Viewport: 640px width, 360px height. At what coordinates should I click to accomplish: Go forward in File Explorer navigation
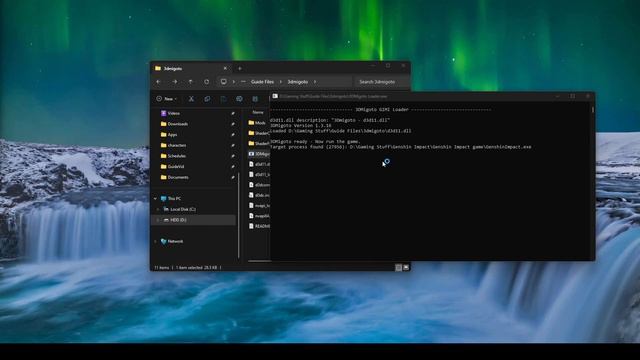point(175,82)
